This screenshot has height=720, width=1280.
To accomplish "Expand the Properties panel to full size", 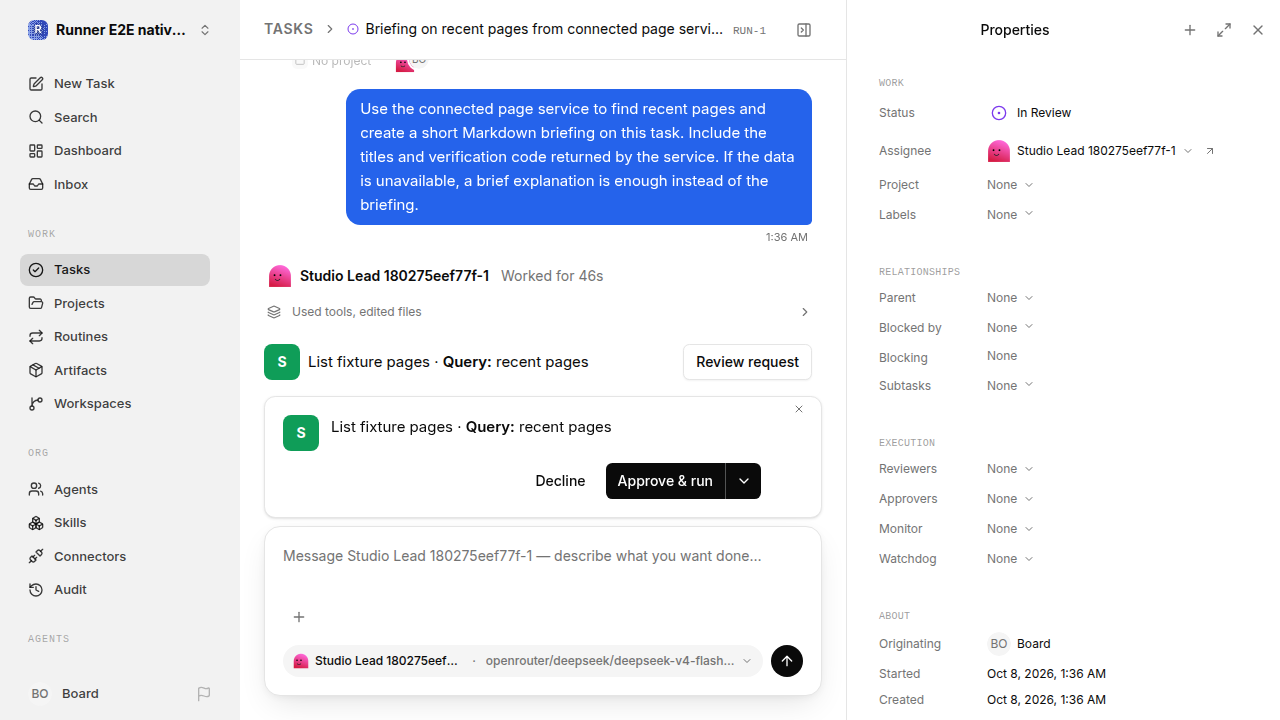I will [x=1224, y=30].
